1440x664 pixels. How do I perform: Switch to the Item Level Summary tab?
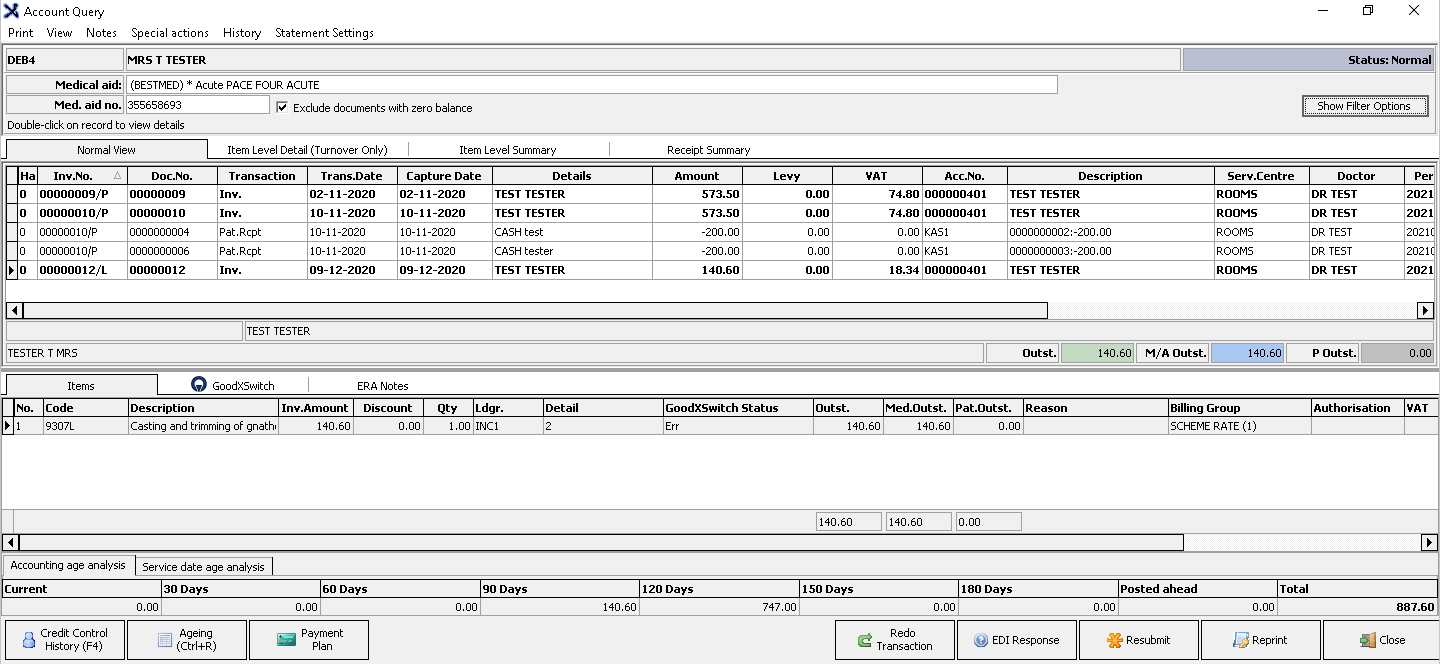click(507, 150)
